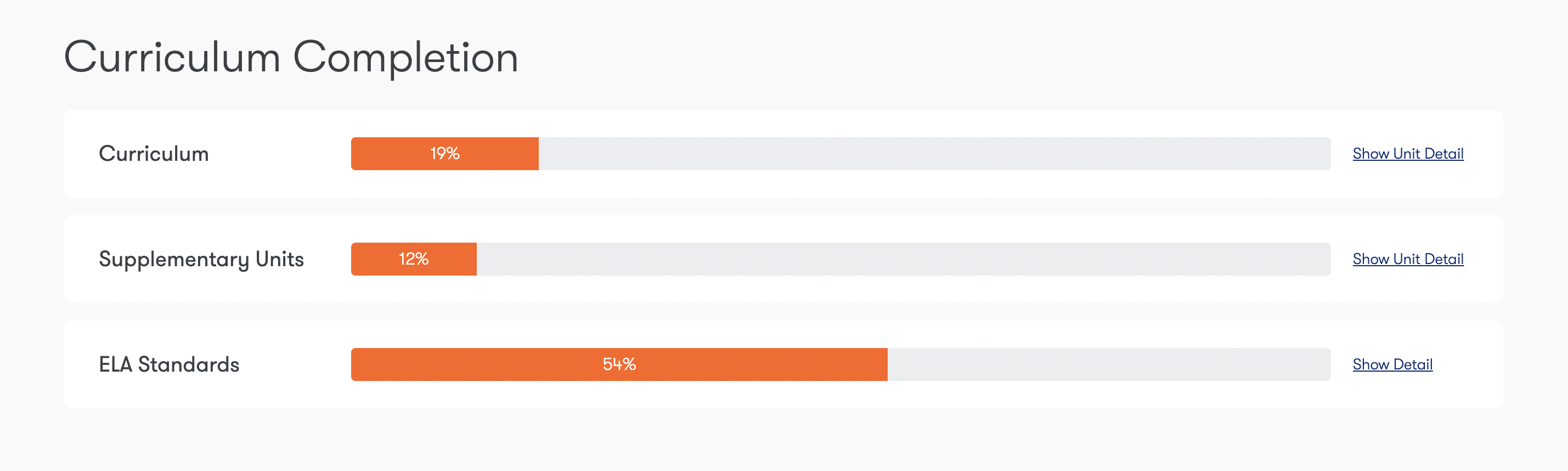Click the gray unfilled portion of ELA Standards bar
The image size is (1568, 471).
tap(1109, 365)
